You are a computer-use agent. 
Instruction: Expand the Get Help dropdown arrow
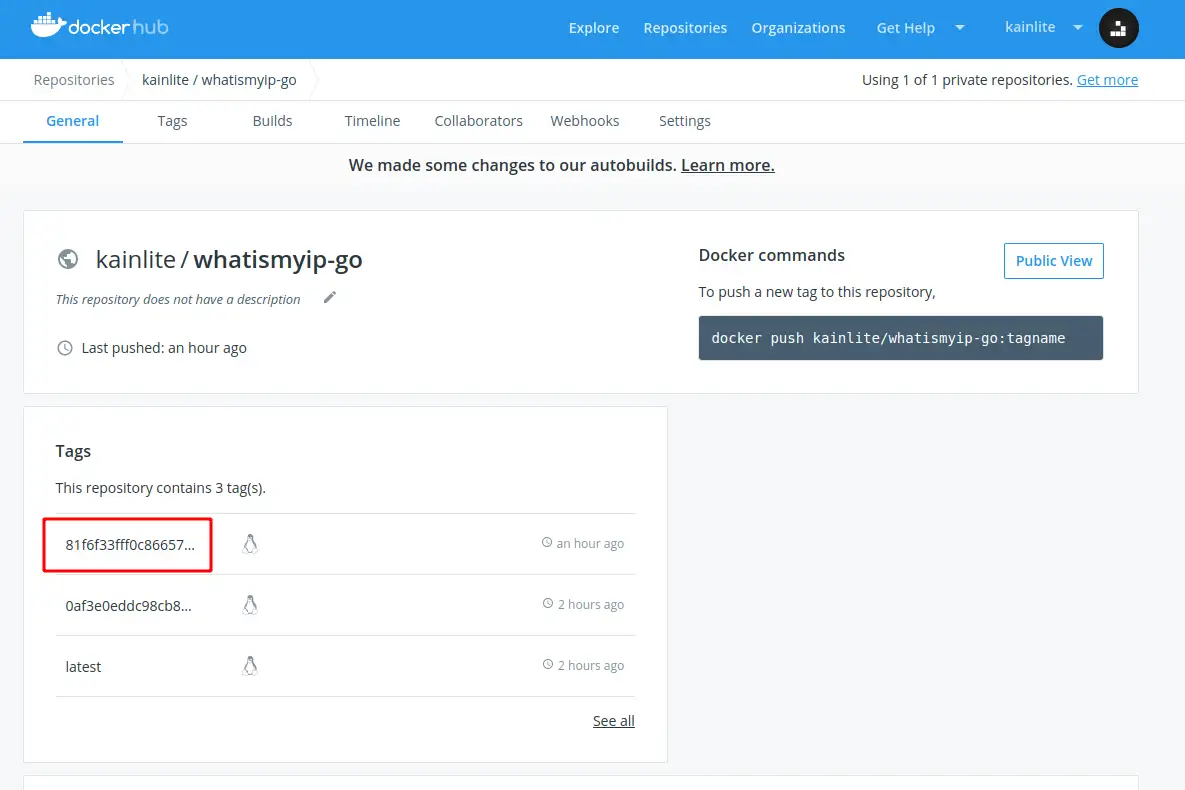click(960, 28)
